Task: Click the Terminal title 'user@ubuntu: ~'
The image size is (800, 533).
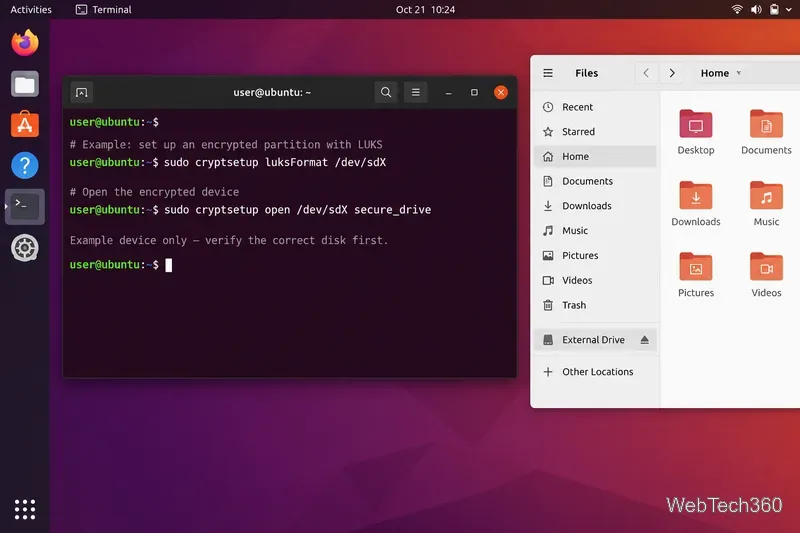Action: [272, 92]
